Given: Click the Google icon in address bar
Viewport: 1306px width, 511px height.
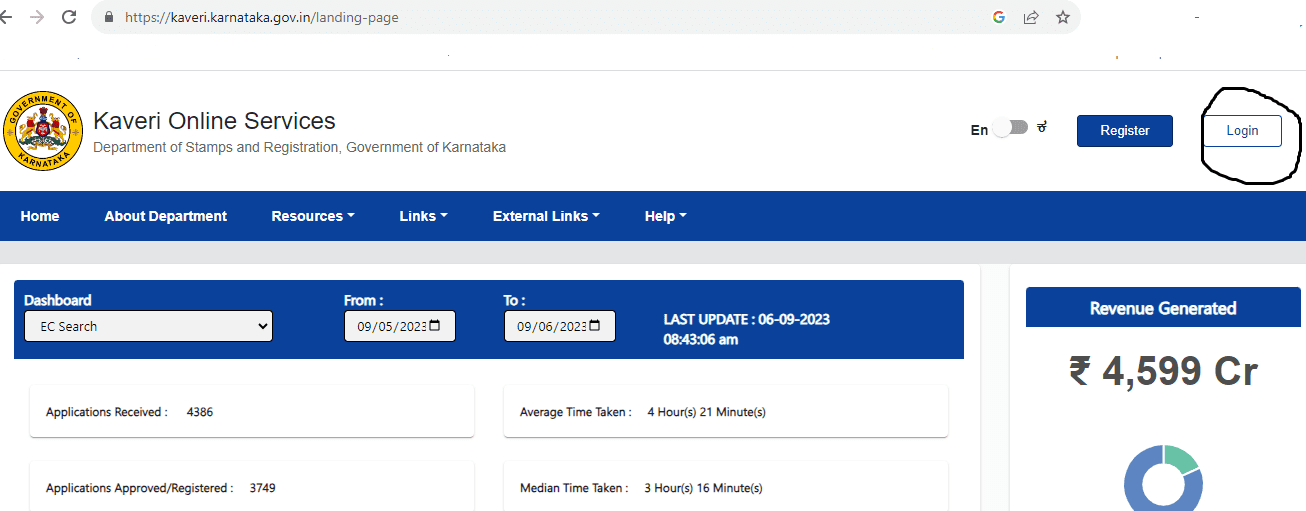Looking at the screenshot, I should point(998,17).
